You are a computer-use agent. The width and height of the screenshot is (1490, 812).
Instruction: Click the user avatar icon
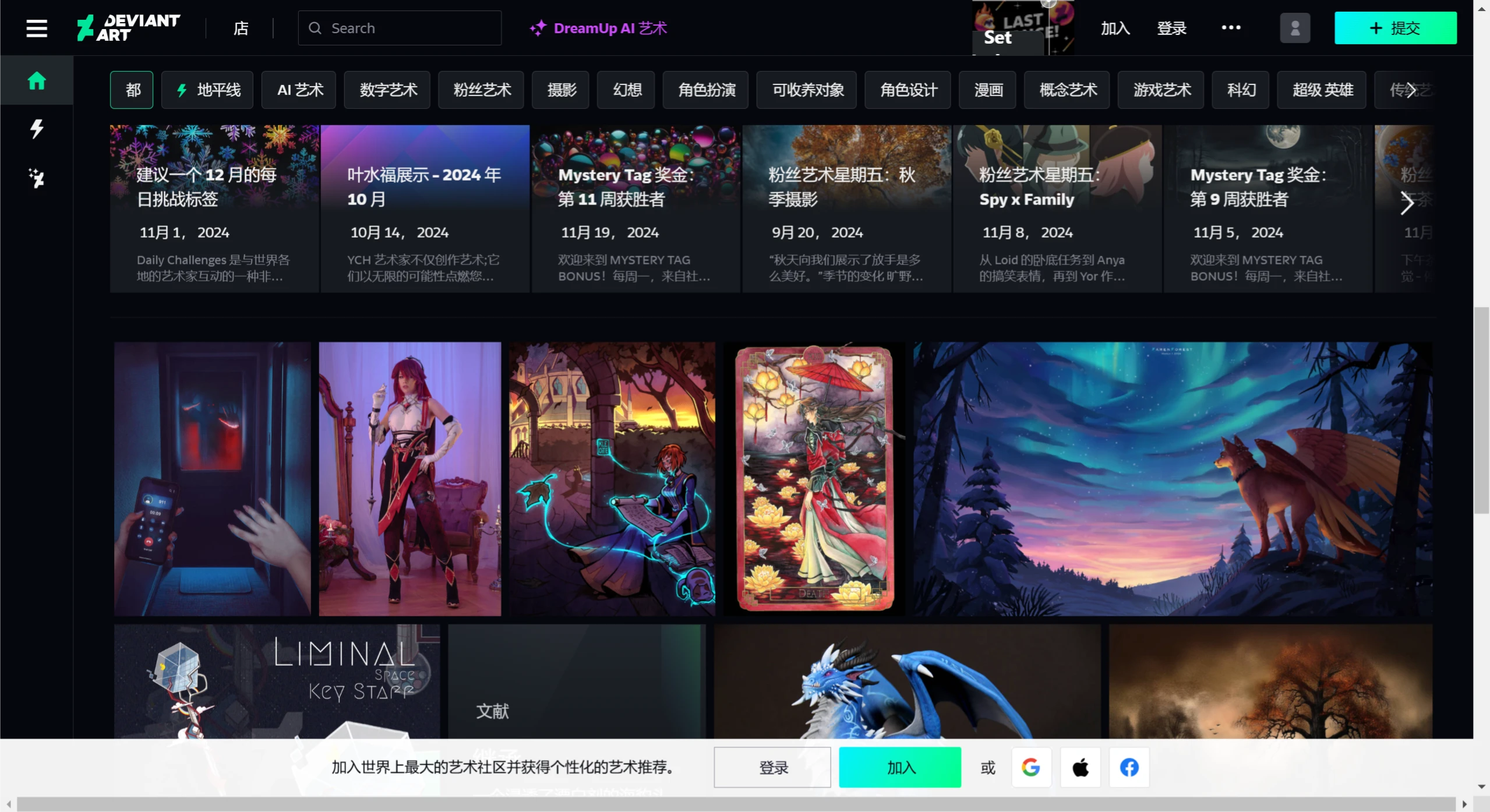[1294, 28]
